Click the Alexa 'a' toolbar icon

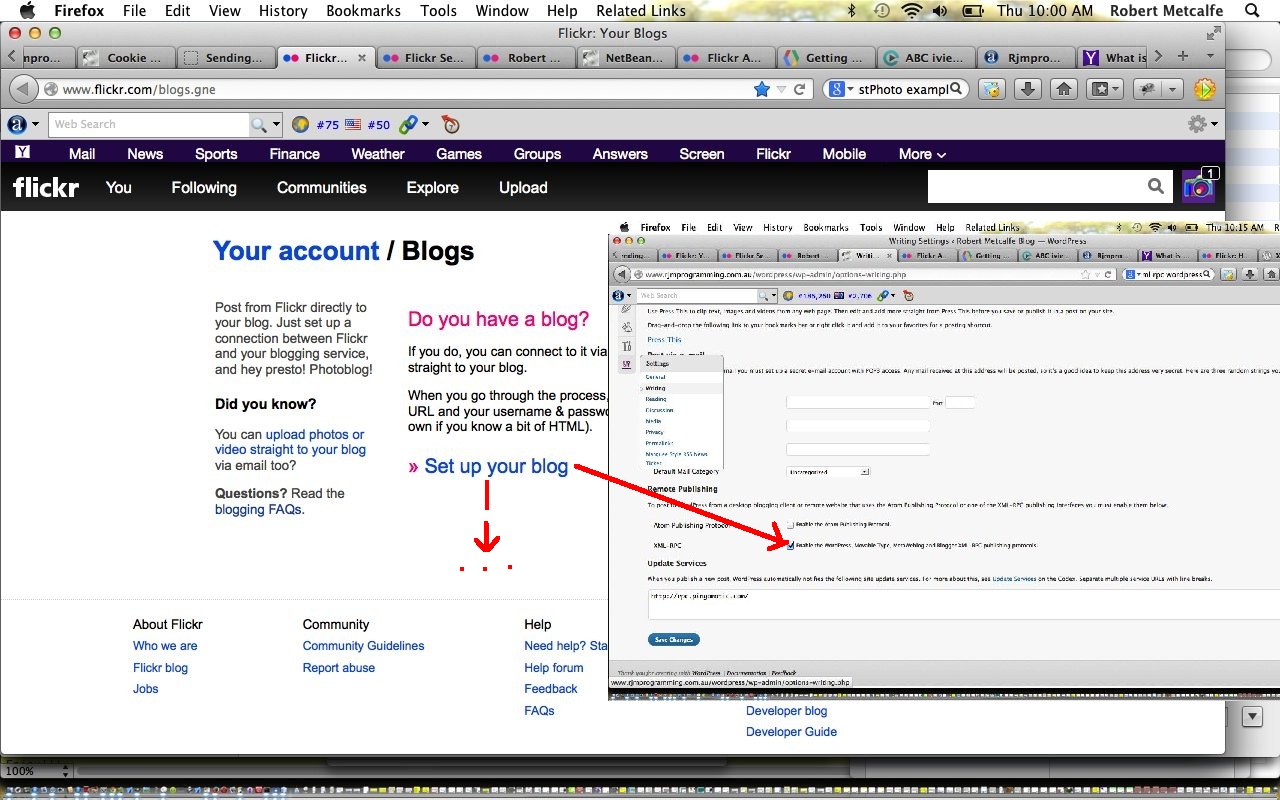pyautogui.click(x=16, y=125)
